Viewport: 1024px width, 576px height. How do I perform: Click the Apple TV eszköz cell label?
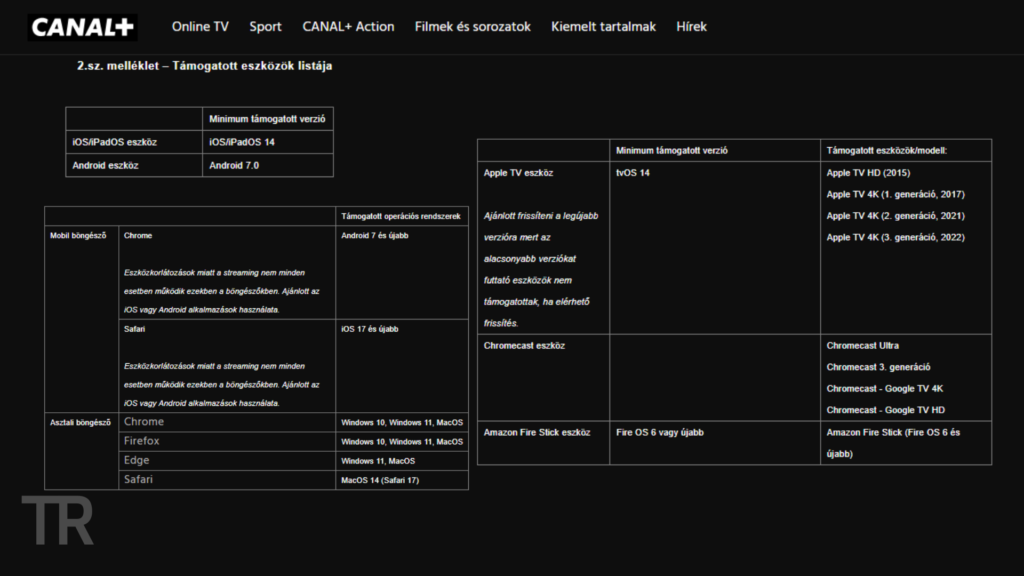pos(518,173)
